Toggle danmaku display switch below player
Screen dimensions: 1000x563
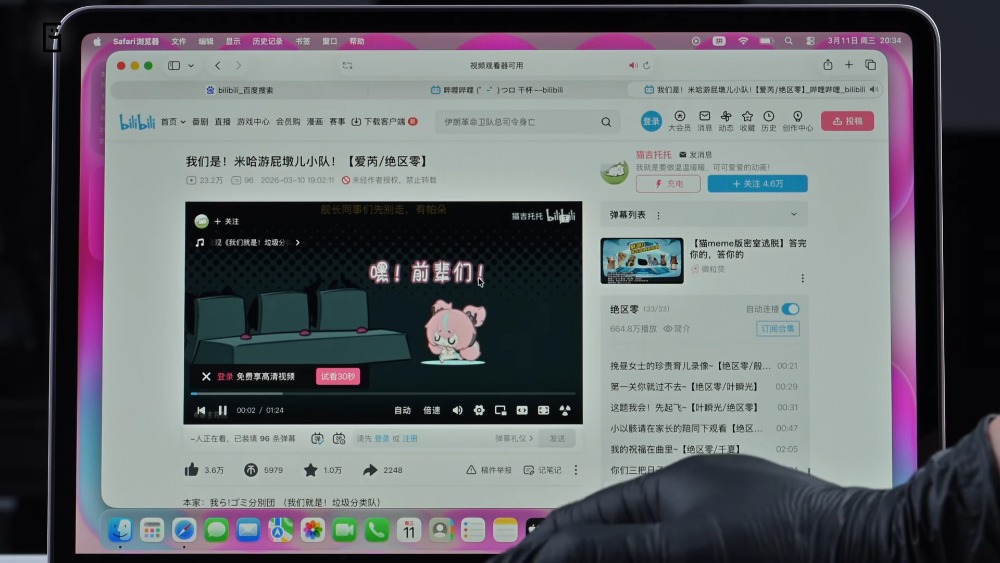317,439
